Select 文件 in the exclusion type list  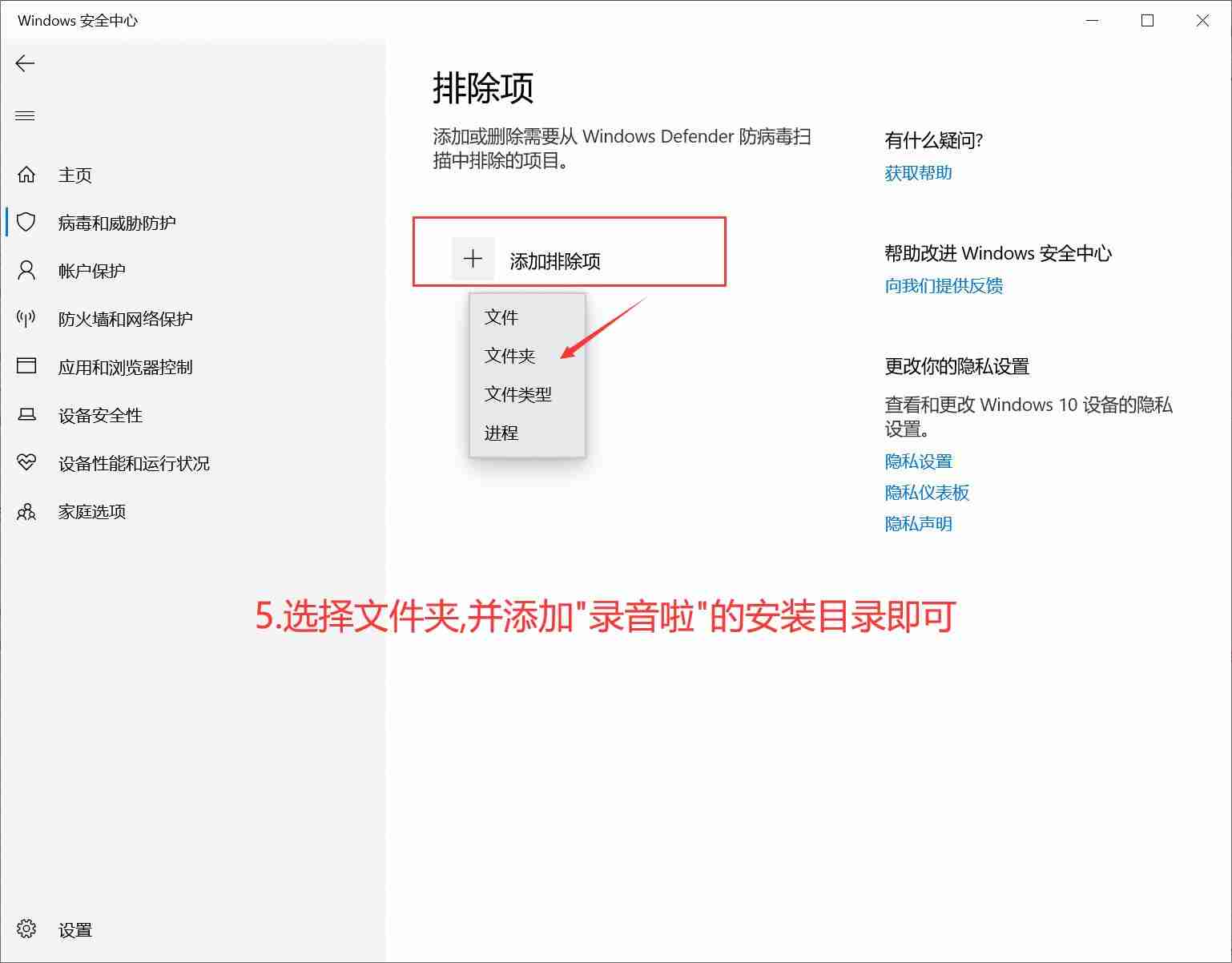[x=501, y=316]
